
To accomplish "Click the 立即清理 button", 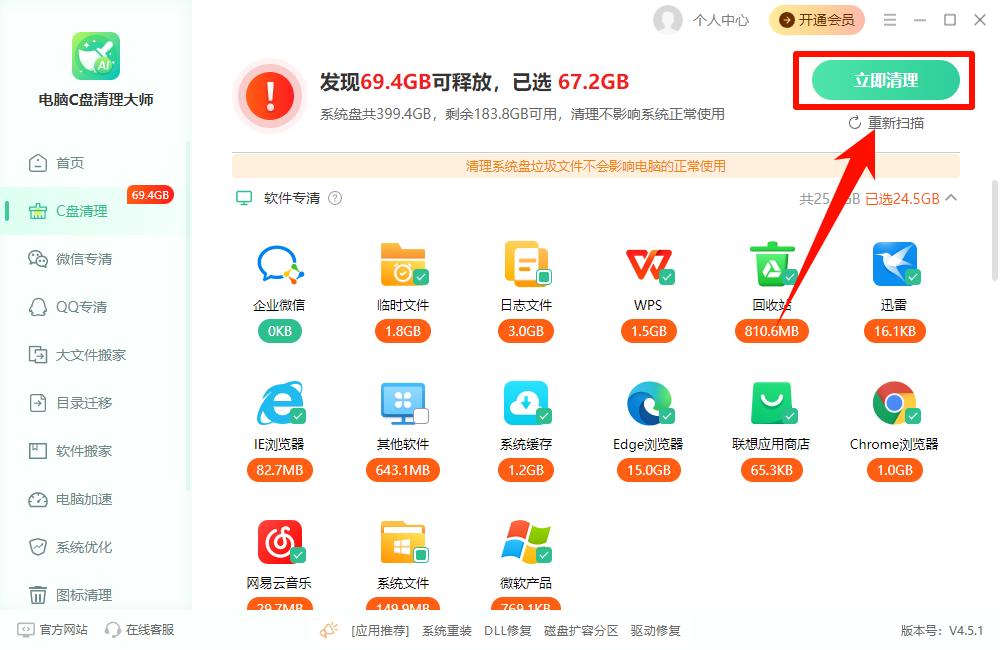I will pyautogui.click(x=886, y=80).
